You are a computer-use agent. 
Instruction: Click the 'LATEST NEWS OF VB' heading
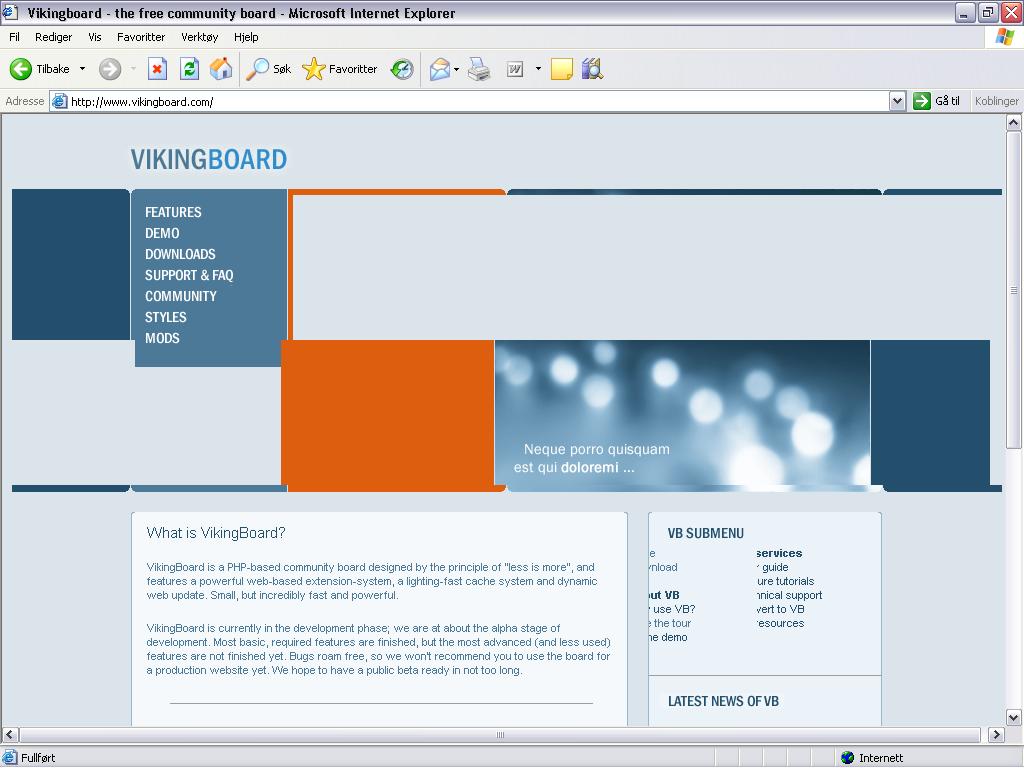[x=723, y=701]
